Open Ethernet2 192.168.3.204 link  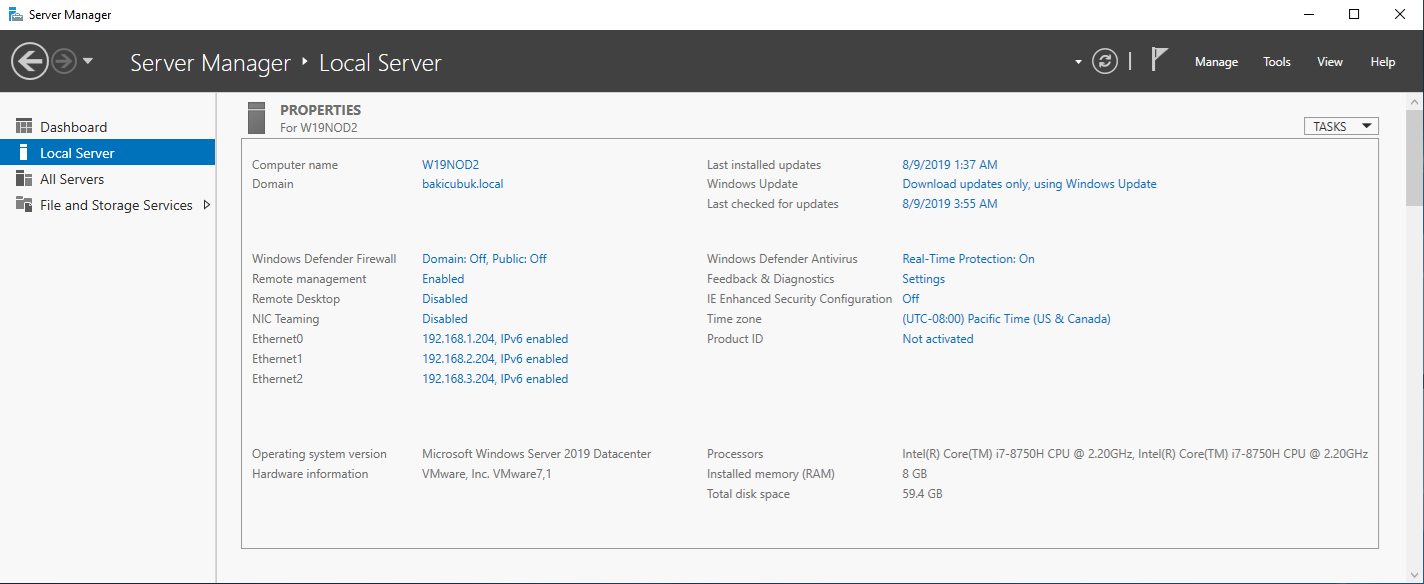[x=495, y=379]
